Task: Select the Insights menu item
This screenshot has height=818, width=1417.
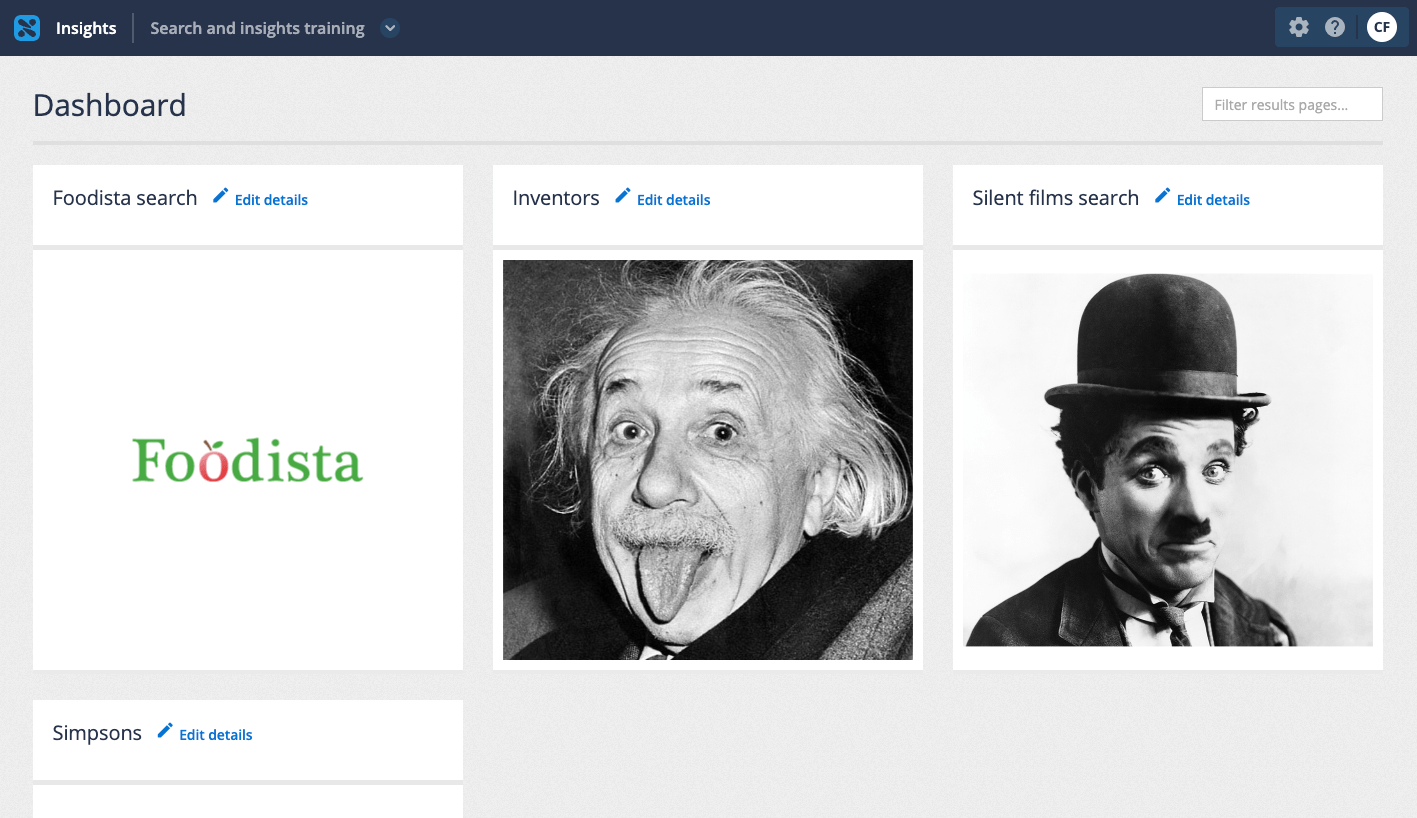Action: click(85, 27)
